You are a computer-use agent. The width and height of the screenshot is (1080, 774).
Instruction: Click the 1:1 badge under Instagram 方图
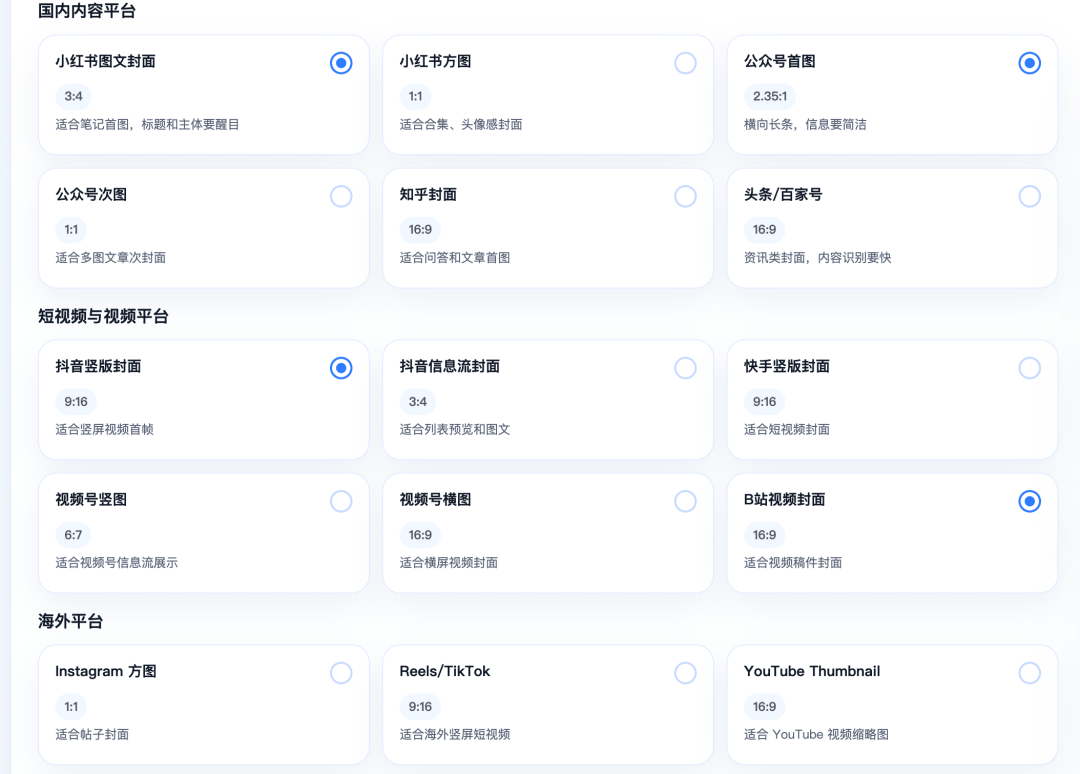coord(71,707)
